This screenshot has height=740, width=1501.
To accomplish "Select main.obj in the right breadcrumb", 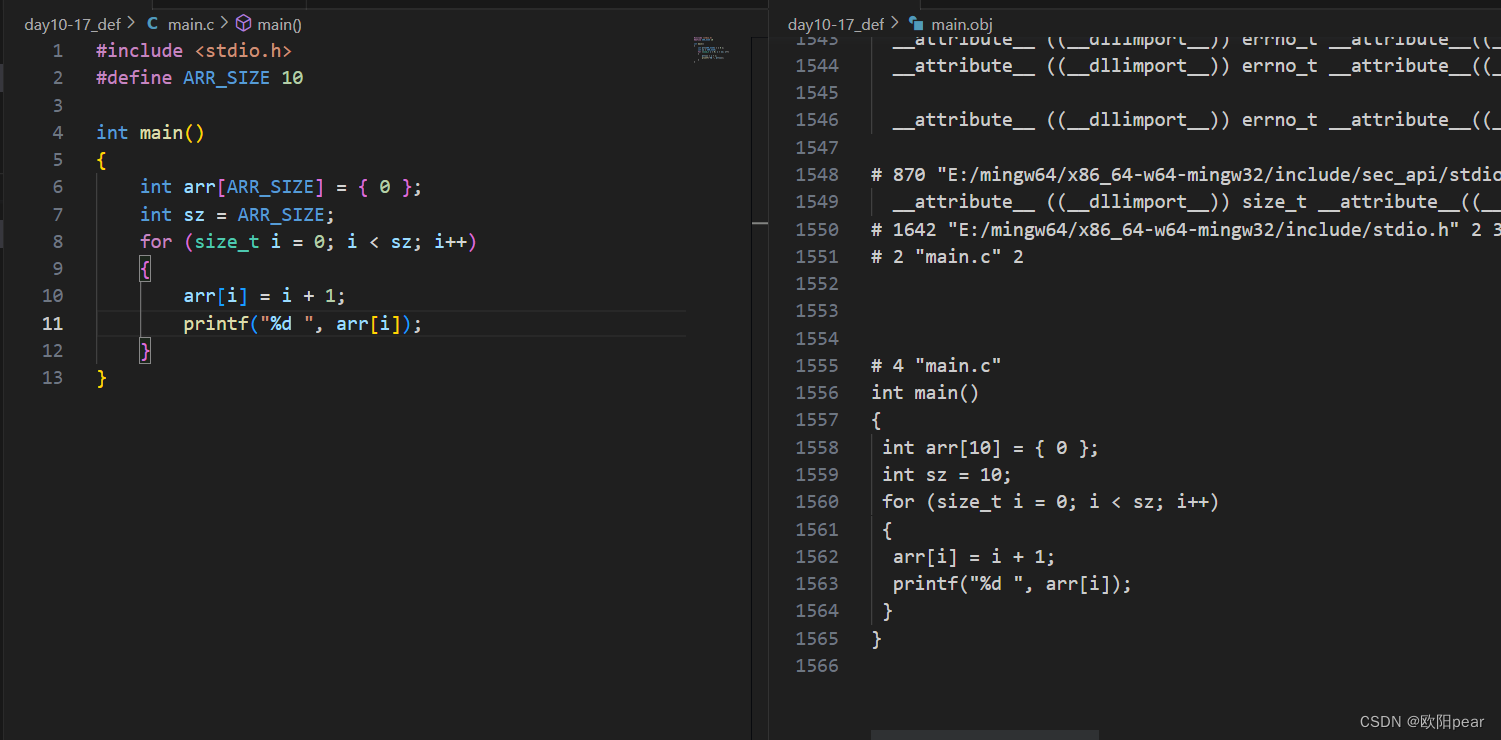I will coord(962,24).
